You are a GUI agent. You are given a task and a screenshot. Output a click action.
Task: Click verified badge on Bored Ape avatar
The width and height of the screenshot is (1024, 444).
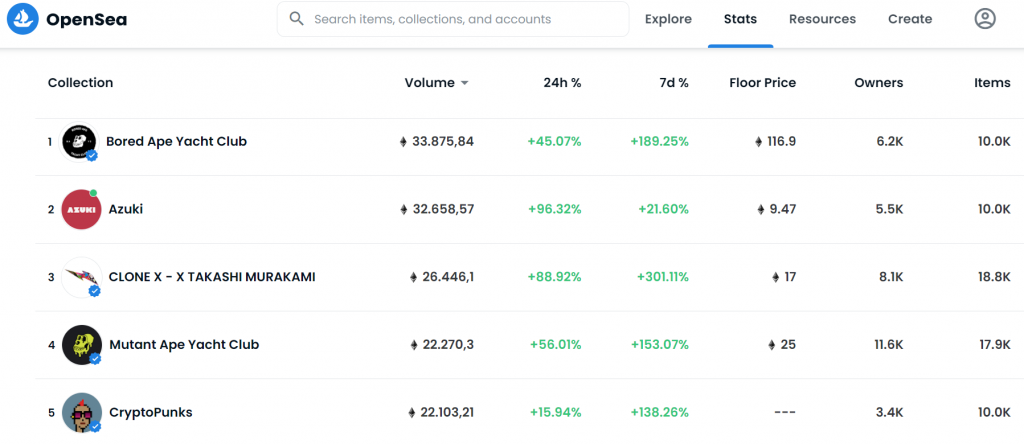coord(92,155)
